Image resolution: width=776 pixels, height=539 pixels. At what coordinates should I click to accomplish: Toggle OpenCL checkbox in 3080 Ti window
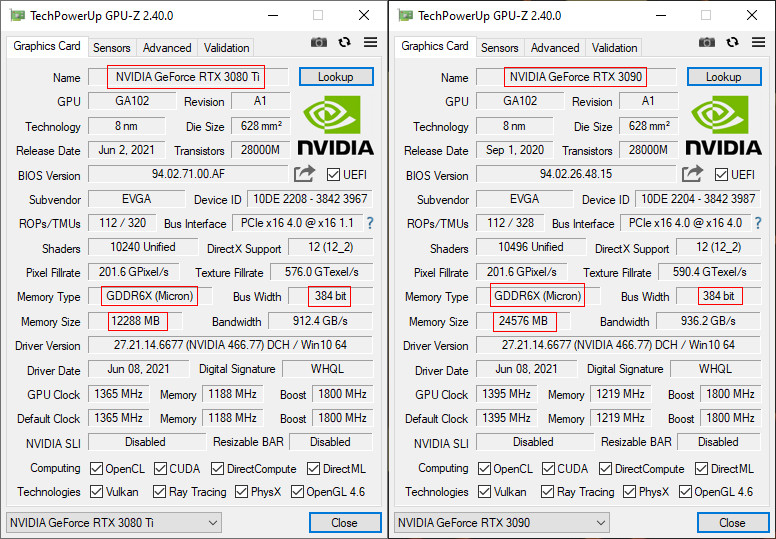(x=97, y=468)
